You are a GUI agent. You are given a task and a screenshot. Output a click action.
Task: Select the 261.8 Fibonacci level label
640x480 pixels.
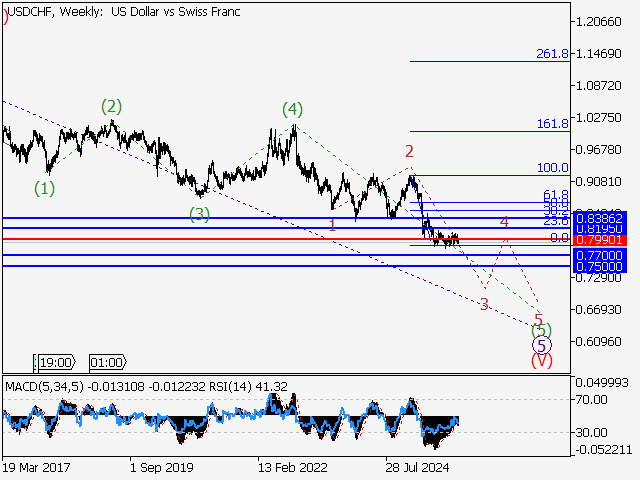point(552,54)
